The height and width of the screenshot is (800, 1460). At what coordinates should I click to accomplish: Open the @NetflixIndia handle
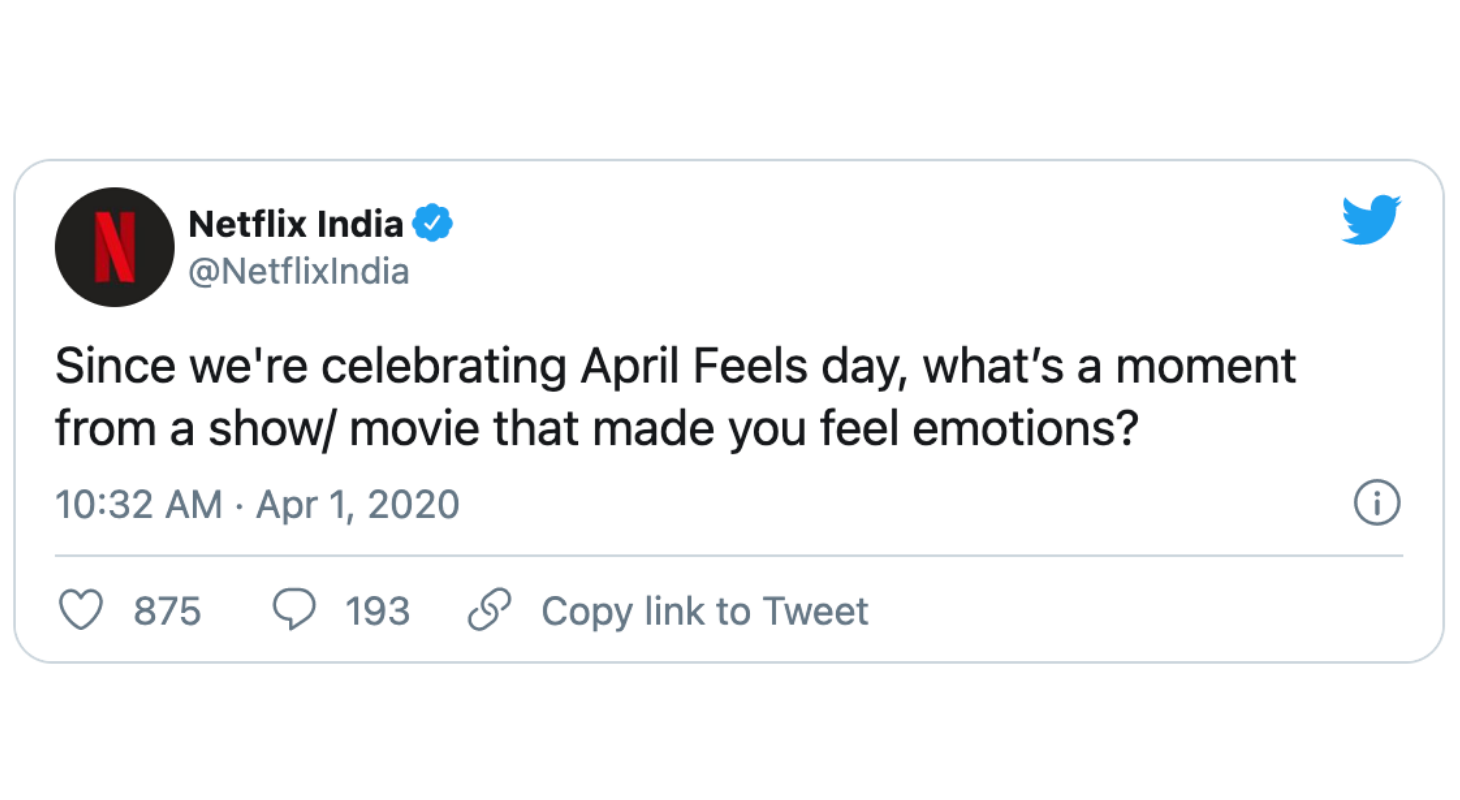tap(299, 271)
